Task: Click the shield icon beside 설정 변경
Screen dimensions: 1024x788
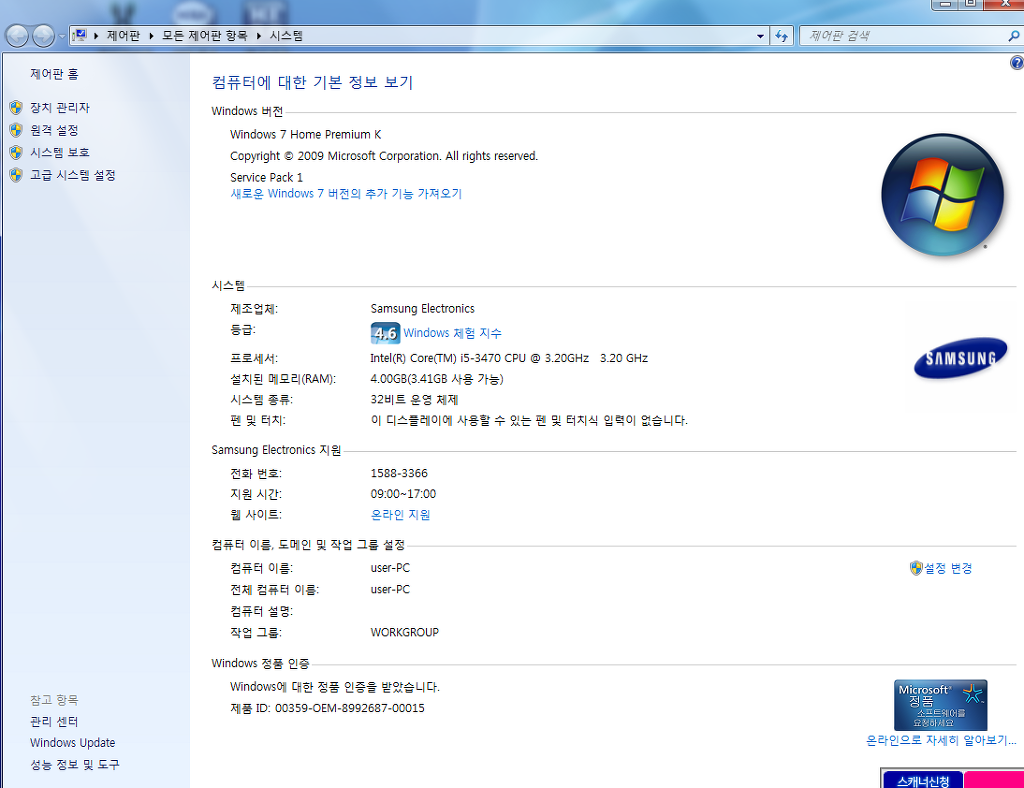Action: [916, 569]
